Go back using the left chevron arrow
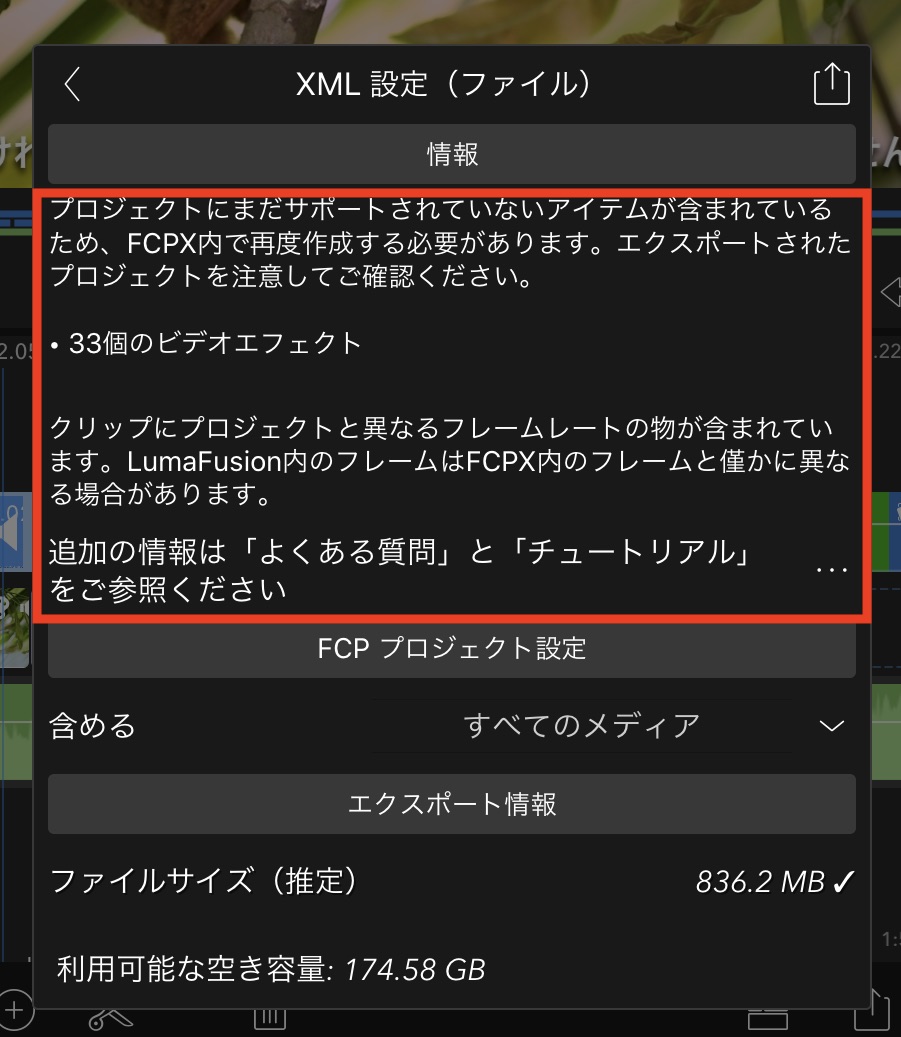901x1037 pixels. pyautogui.click(x=73, y=84)
